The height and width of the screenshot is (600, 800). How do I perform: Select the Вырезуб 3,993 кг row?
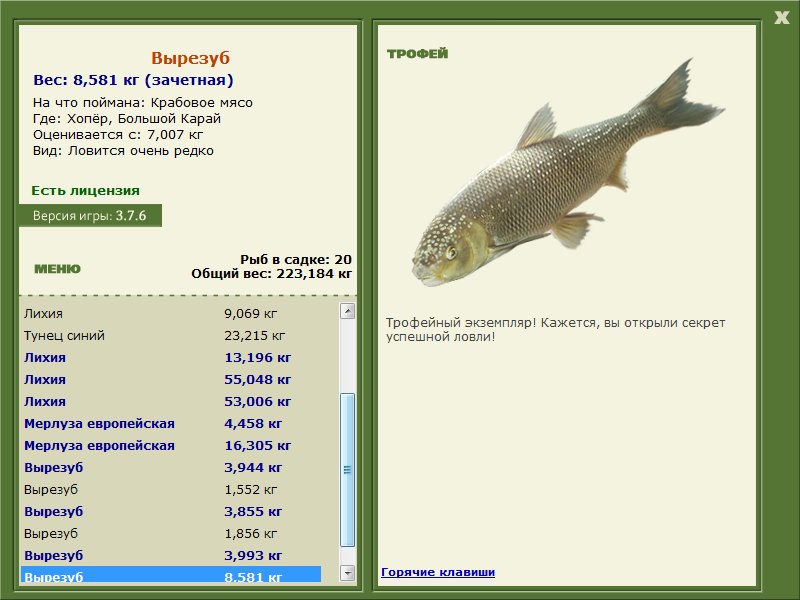tap(171, 555)
